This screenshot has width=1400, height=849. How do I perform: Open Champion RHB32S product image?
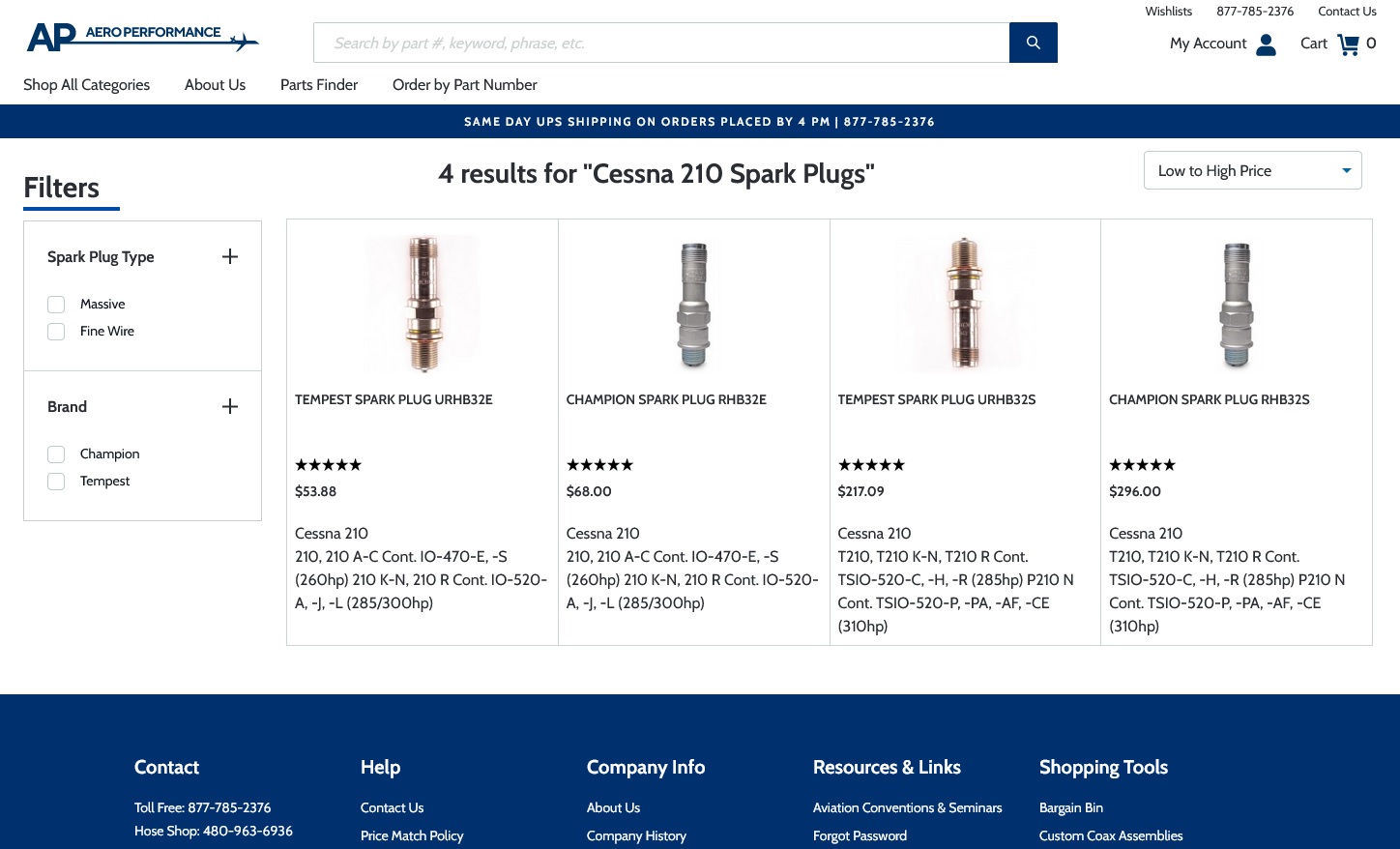(x=1237, y=304)
